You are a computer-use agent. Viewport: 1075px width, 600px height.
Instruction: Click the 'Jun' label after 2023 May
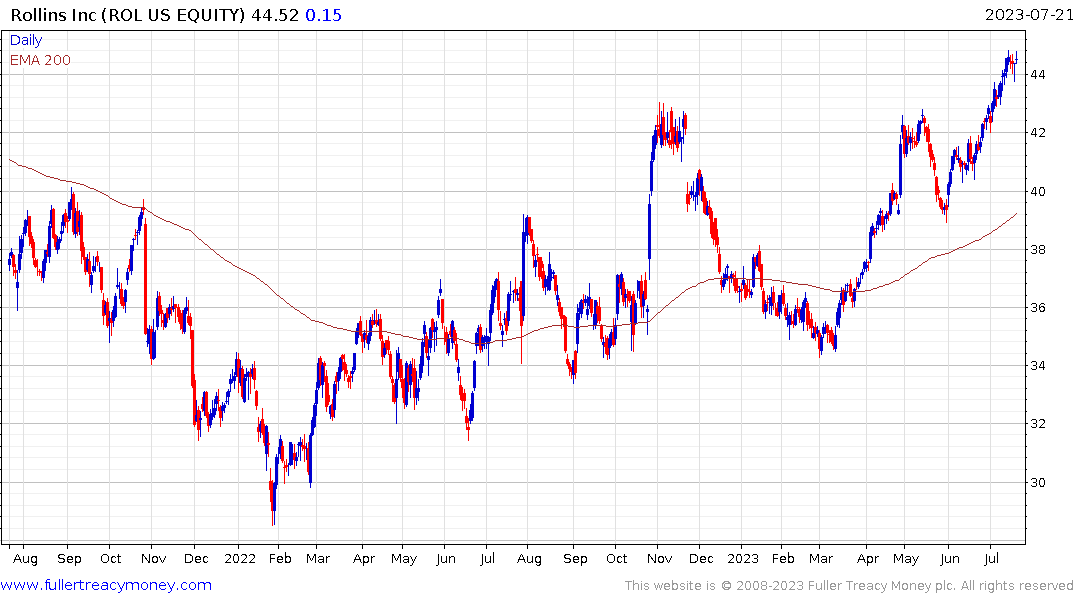pos(950,558)
